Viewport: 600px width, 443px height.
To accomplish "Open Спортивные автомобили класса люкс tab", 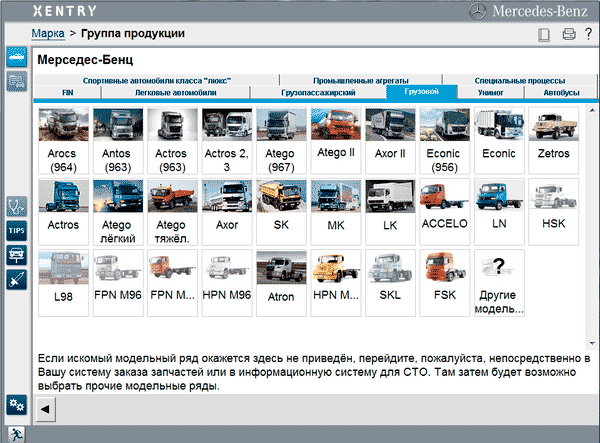I will click(x=157, y=80).
